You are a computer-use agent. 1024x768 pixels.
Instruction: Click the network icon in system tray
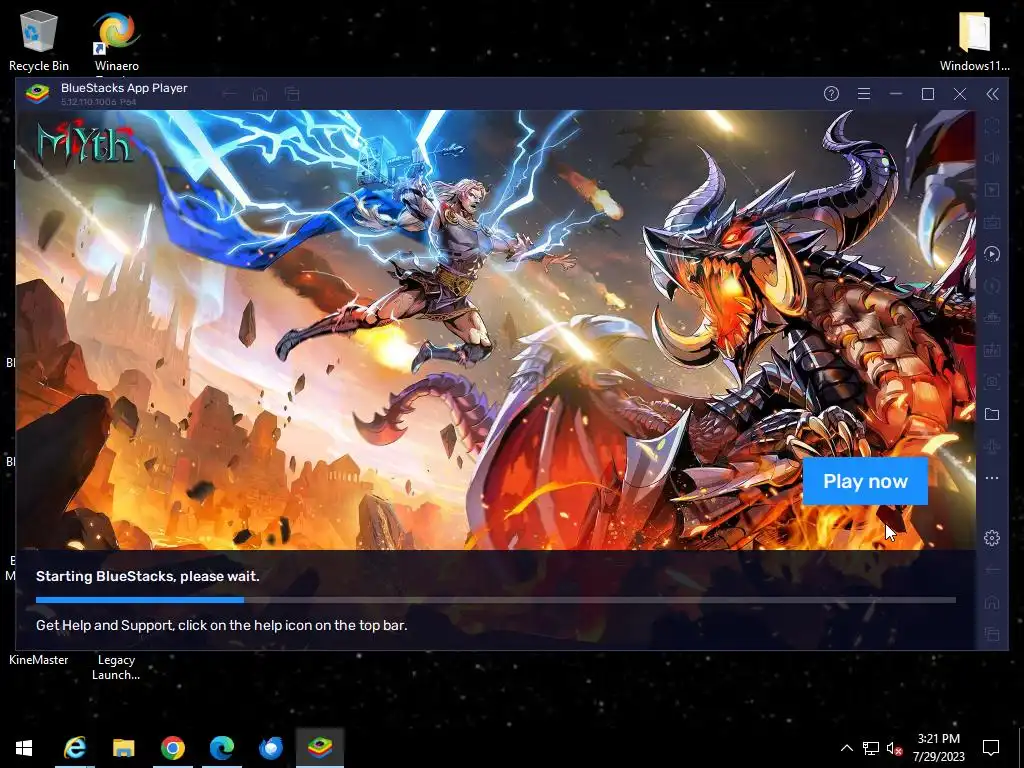coord(871,748)
